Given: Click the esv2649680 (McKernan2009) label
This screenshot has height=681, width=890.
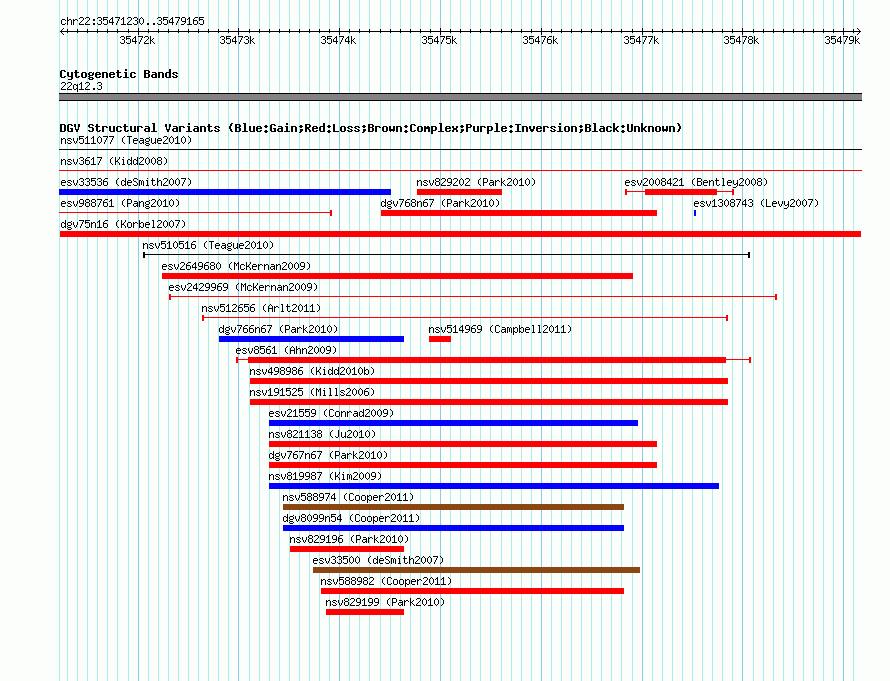Looking at the screenshot, I should coord(236,266).
